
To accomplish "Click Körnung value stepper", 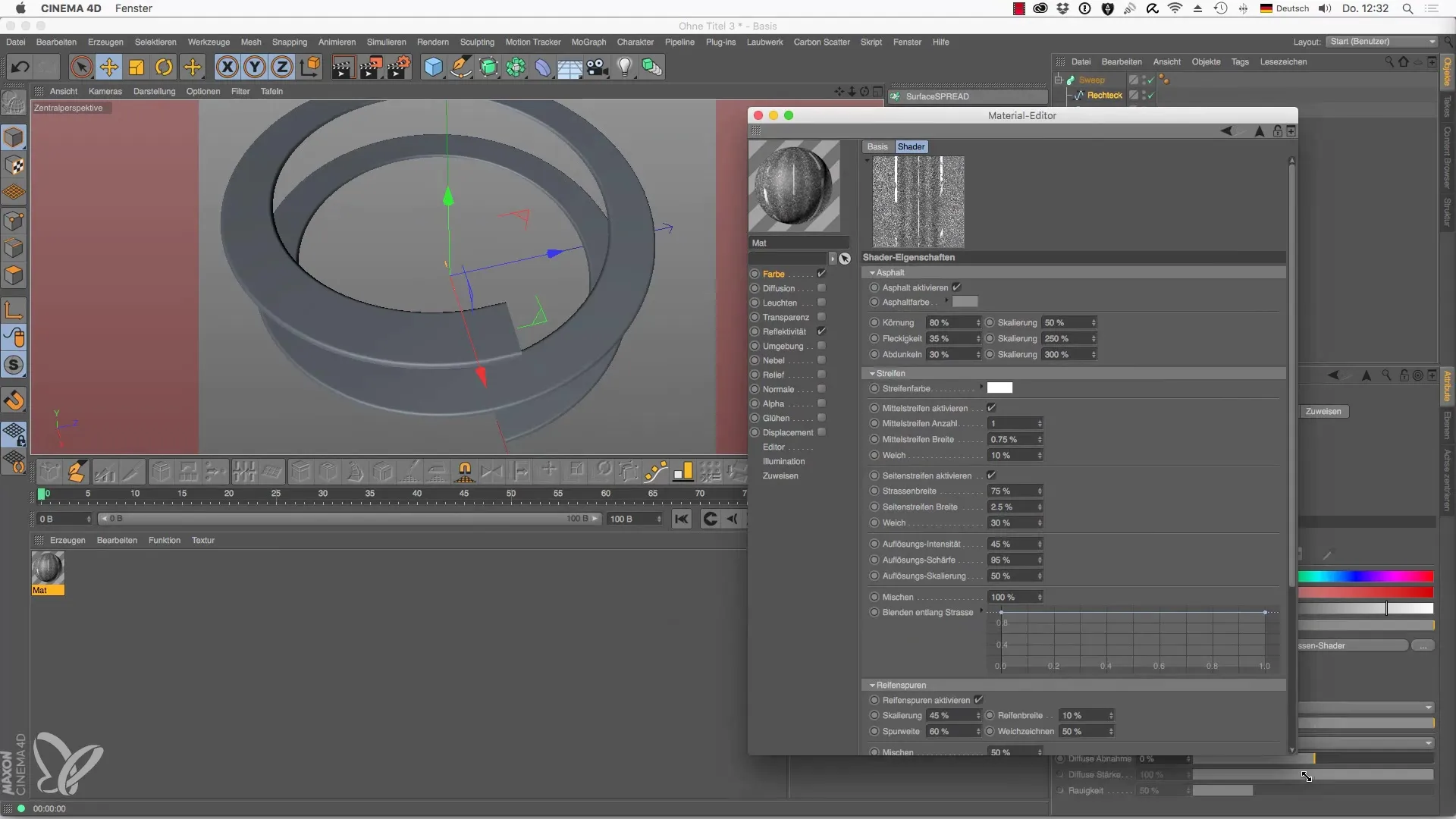I will click(978, 323).
